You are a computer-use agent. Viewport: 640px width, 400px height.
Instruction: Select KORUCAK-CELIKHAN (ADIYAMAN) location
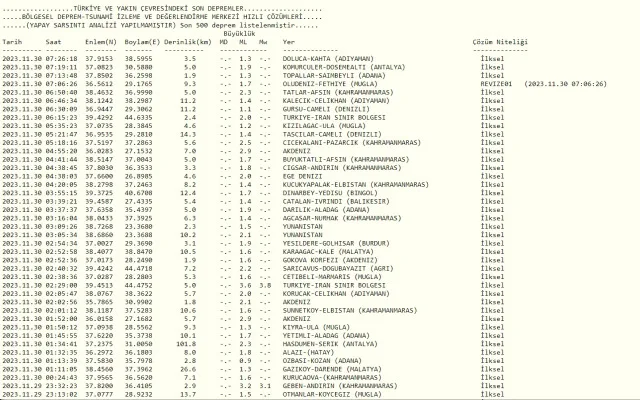336,294
